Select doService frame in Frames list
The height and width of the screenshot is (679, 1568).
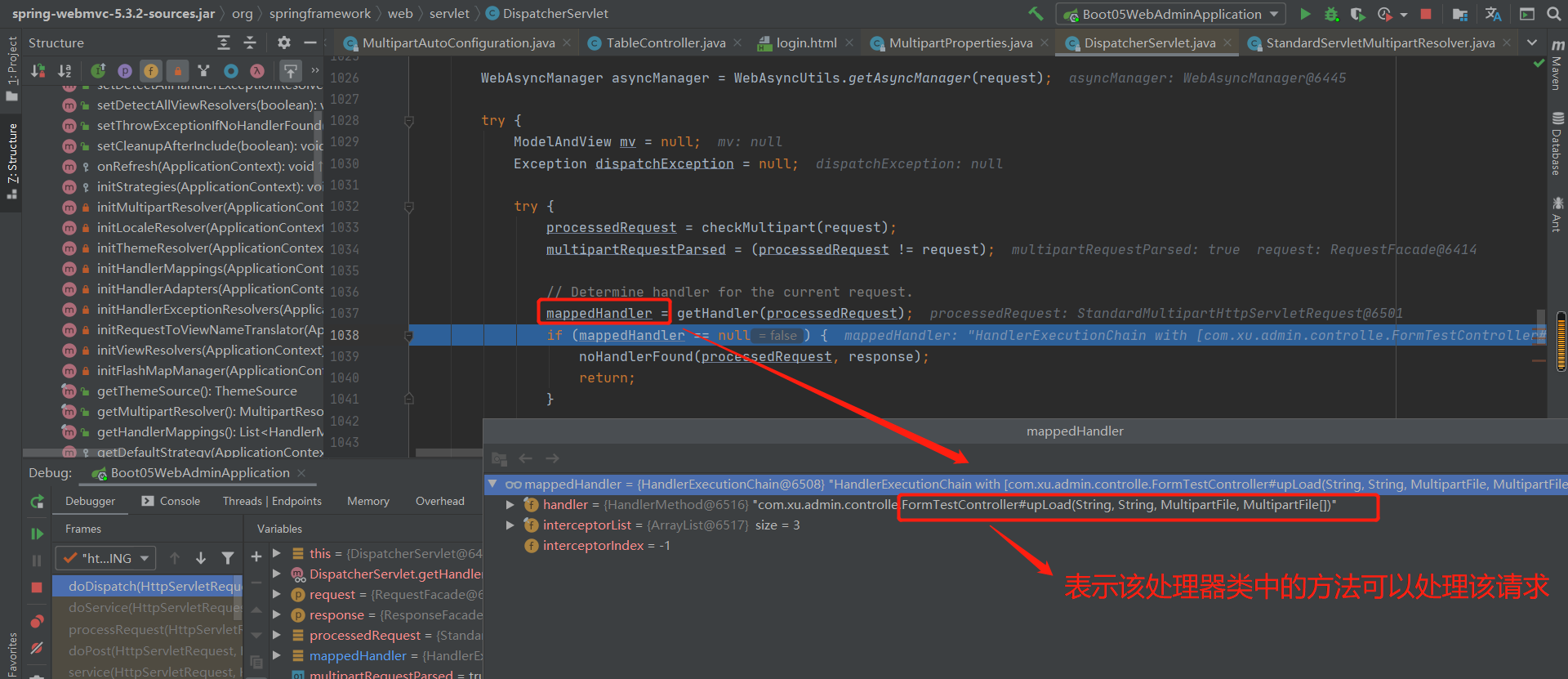pos(147,607)
